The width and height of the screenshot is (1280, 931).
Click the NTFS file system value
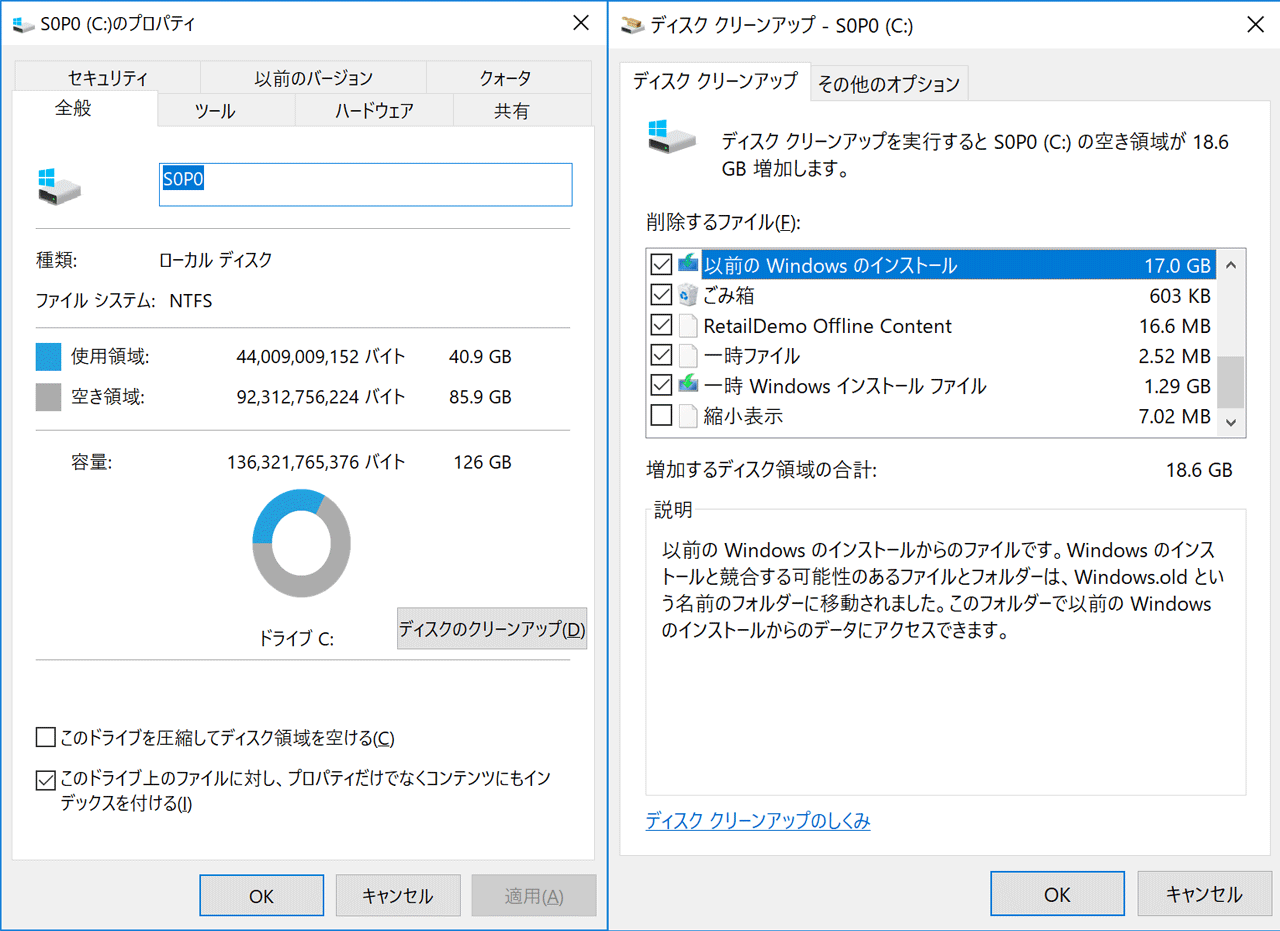(191, 300)
